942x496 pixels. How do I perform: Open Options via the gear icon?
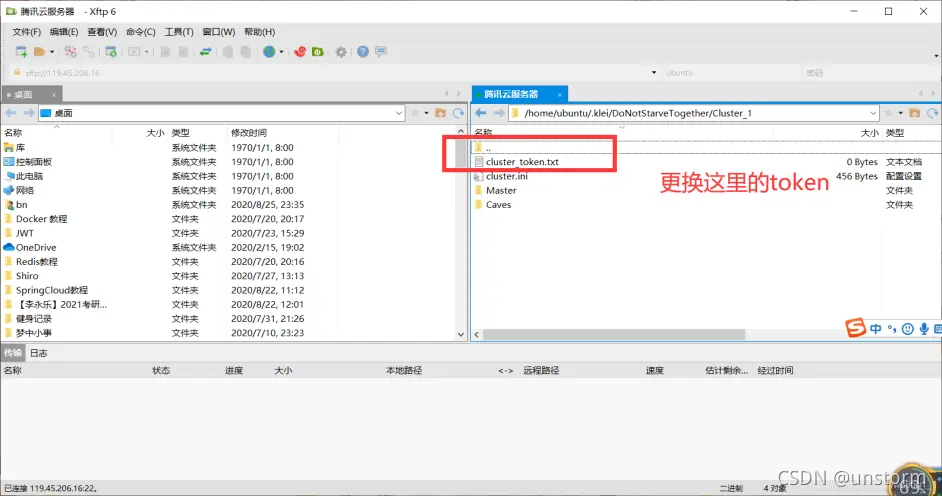click(x=341, y=52)
